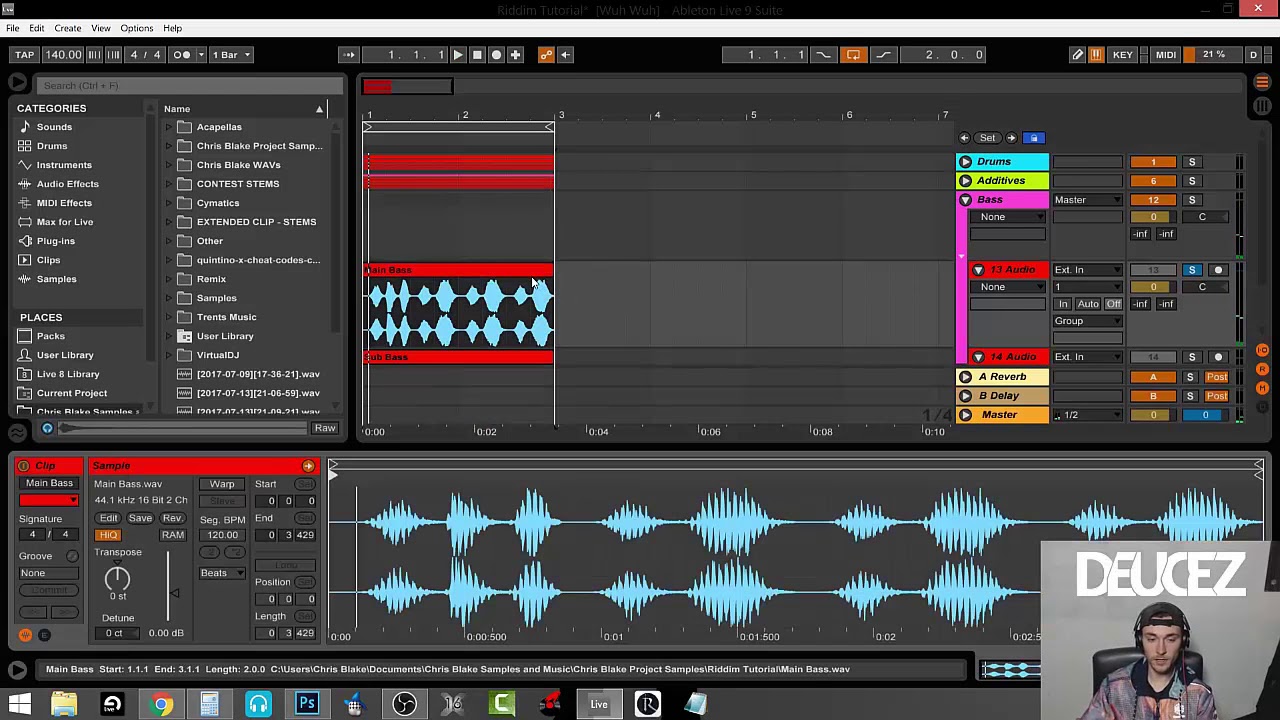Switch to Session view selector icon
The image size is (1280, 720).
click(1262, 106)
